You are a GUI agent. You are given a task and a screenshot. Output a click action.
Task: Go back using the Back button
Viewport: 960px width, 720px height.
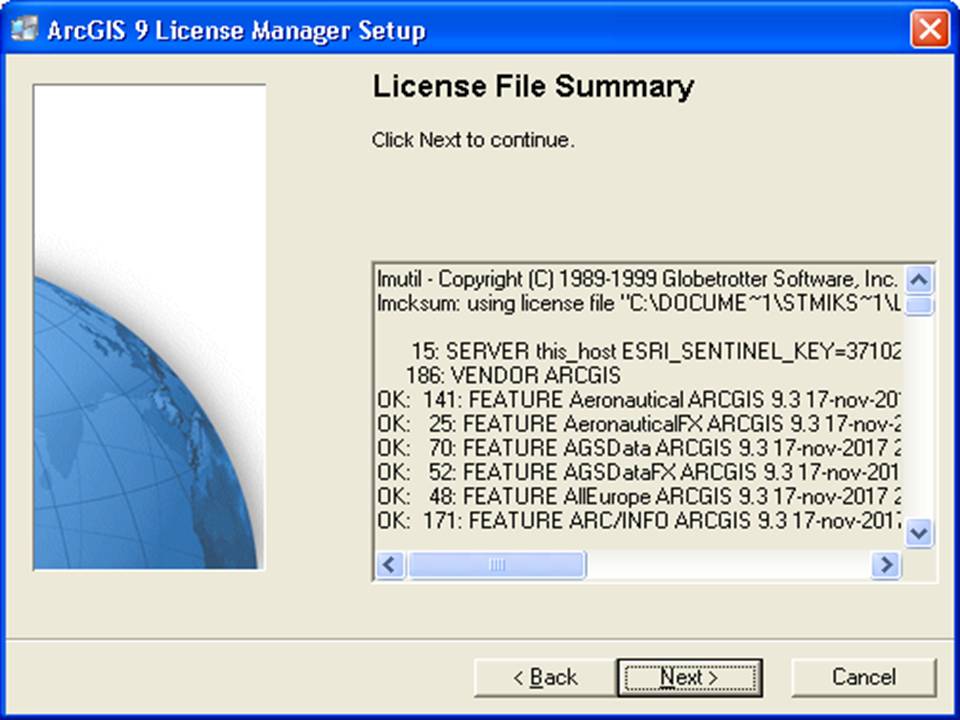point(544,677)
